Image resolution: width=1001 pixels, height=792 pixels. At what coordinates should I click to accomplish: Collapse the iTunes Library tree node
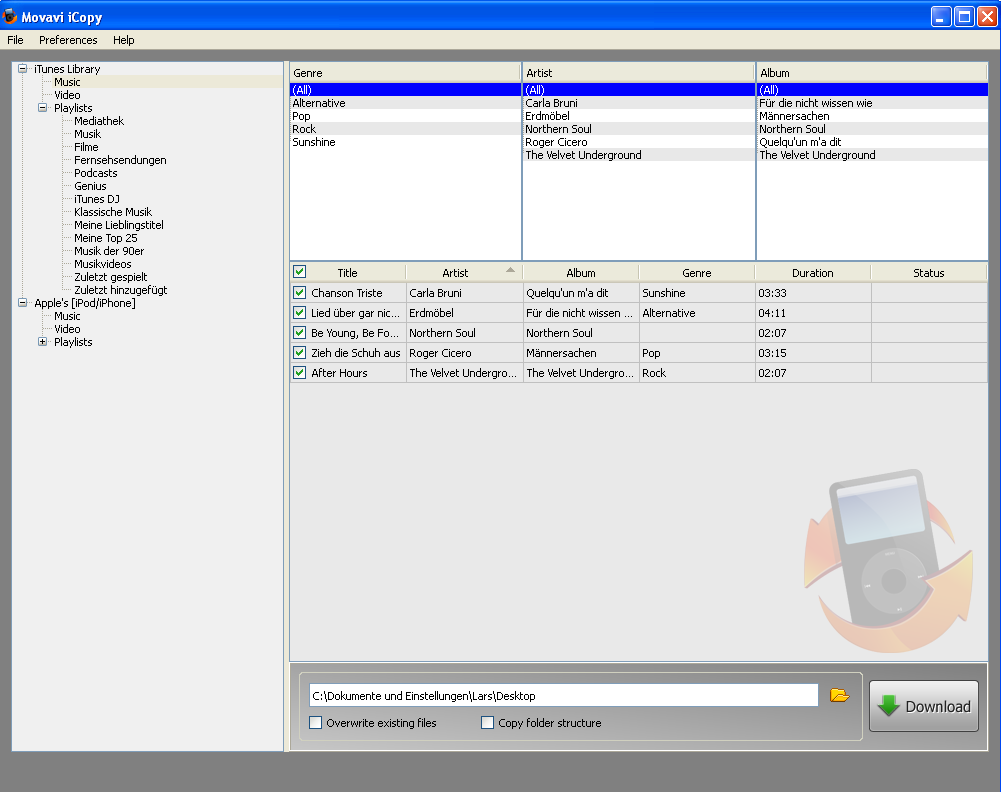(23, 69)
